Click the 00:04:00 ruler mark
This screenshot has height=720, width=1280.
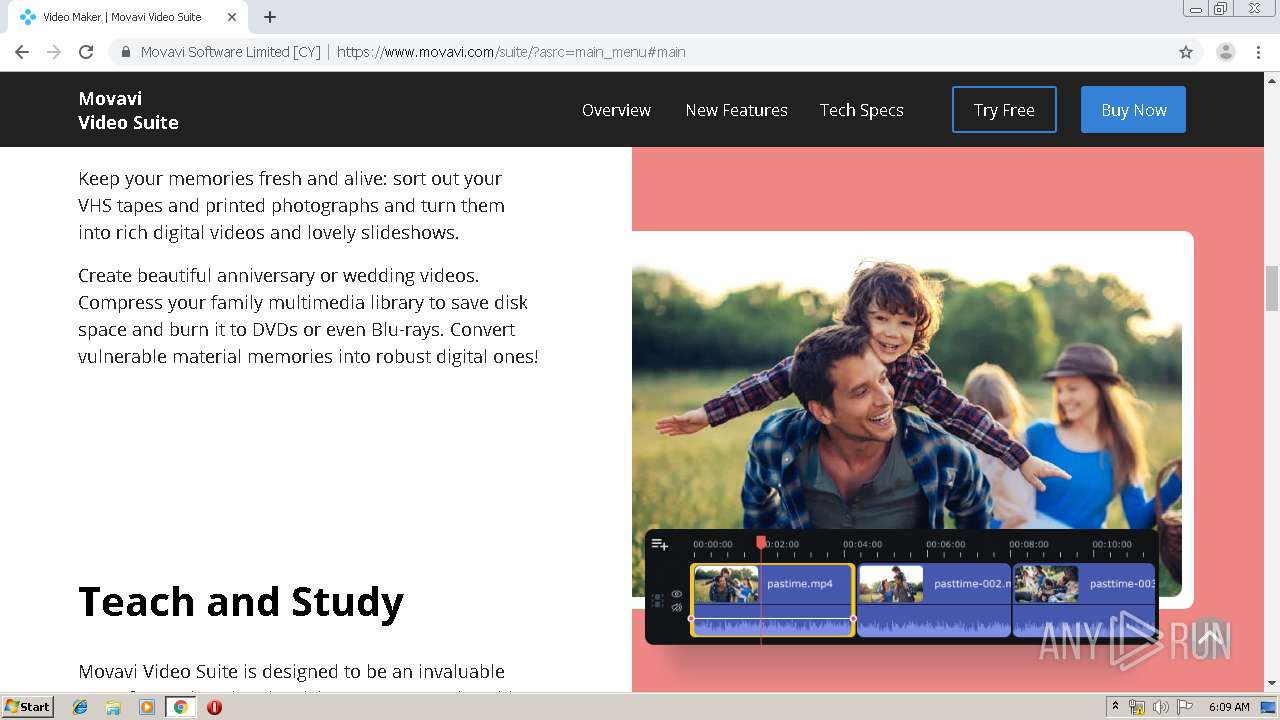pyautogui.click(x=862, y=545)
